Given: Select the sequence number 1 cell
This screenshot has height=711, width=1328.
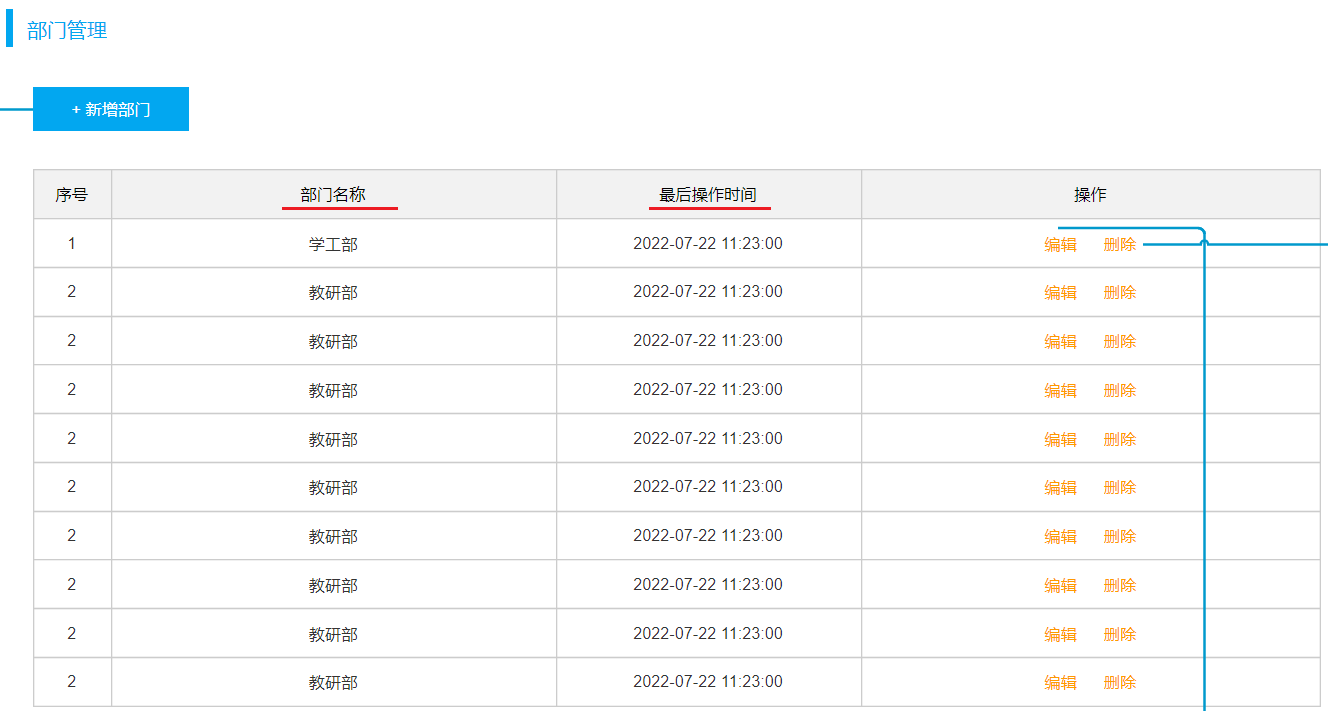Looking at the screenshot, I should pyautogui.click(x=72, y=244).
